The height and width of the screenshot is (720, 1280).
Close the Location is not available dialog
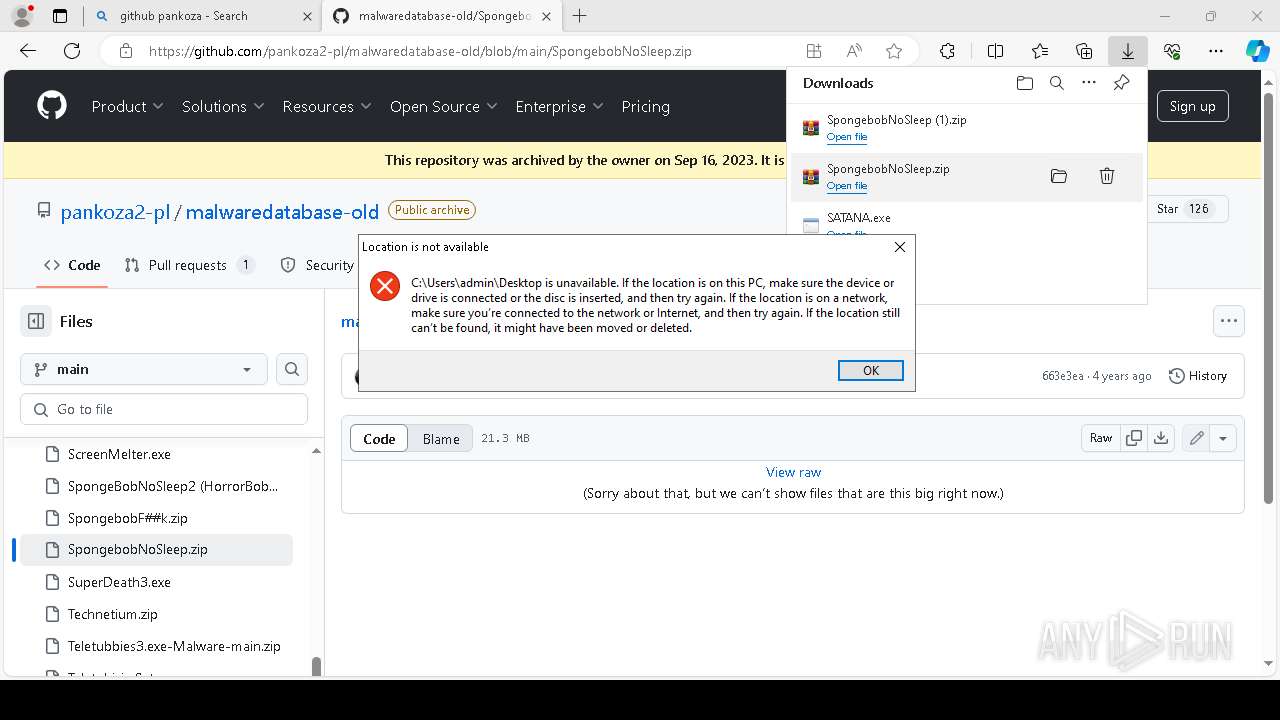[x=900, y=247]
